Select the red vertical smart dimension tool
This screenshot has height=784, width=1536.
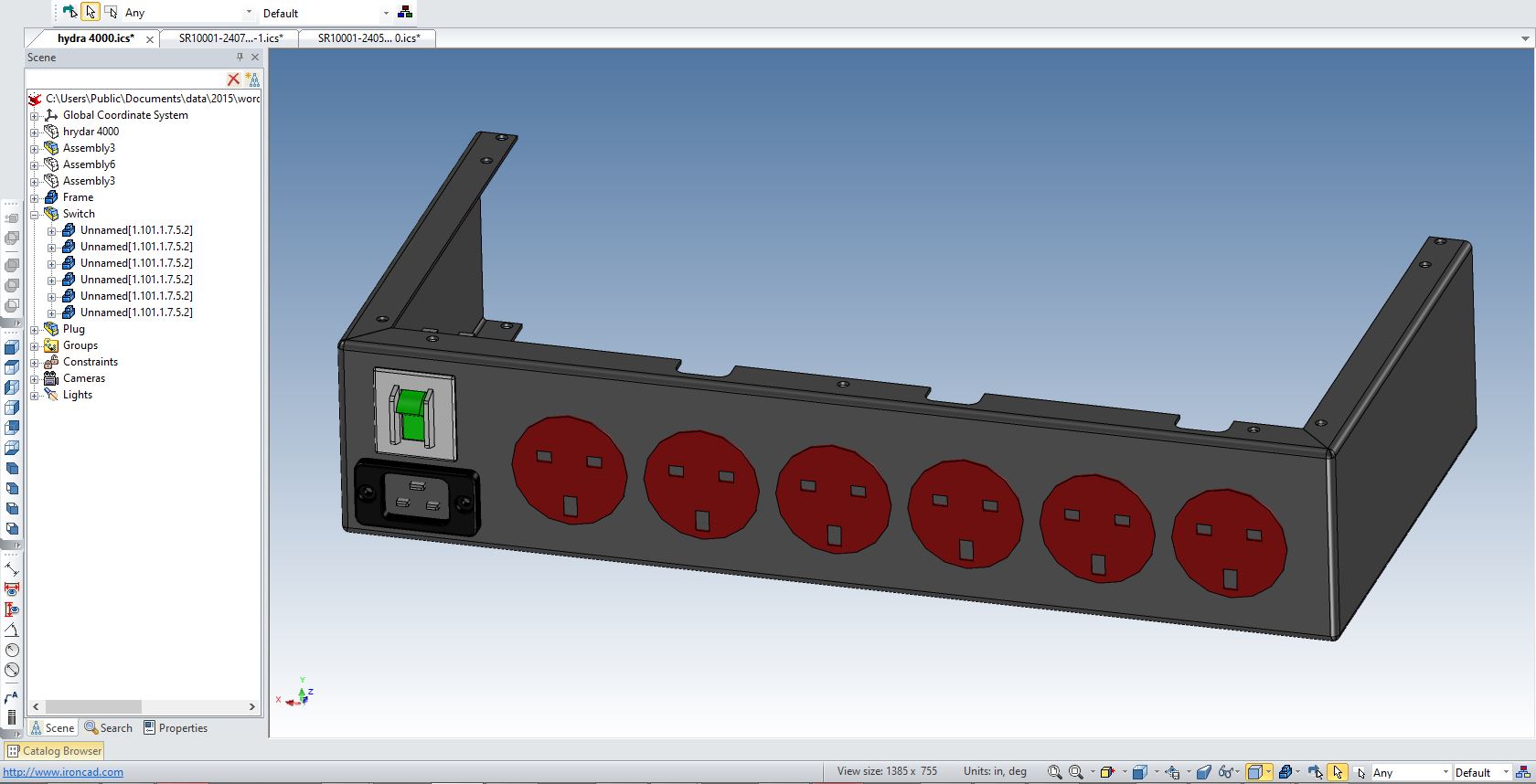[x=12, y=609]
